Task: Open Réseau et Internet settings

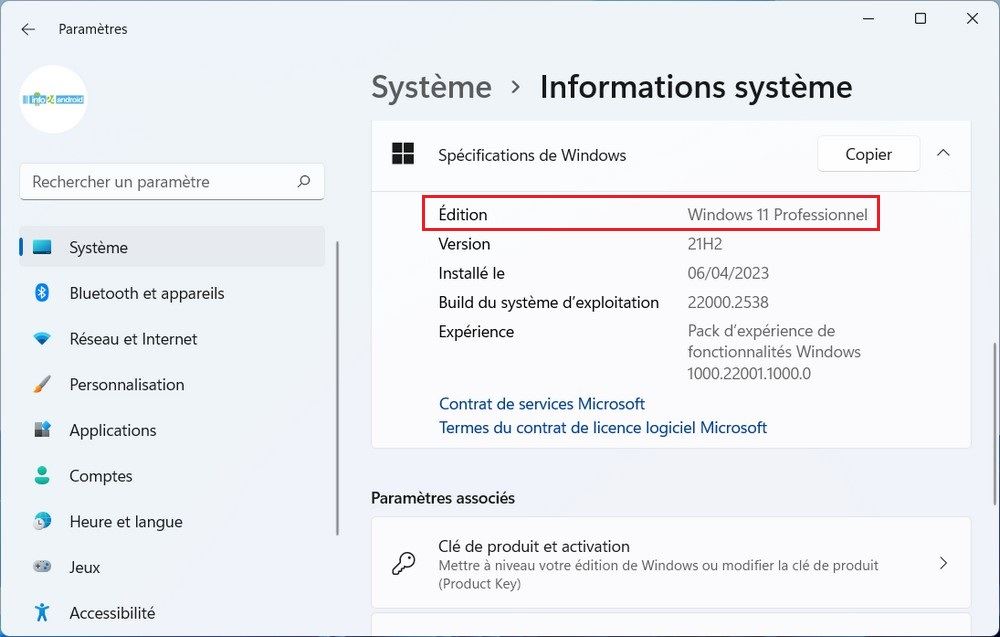Action: point(172,339)
